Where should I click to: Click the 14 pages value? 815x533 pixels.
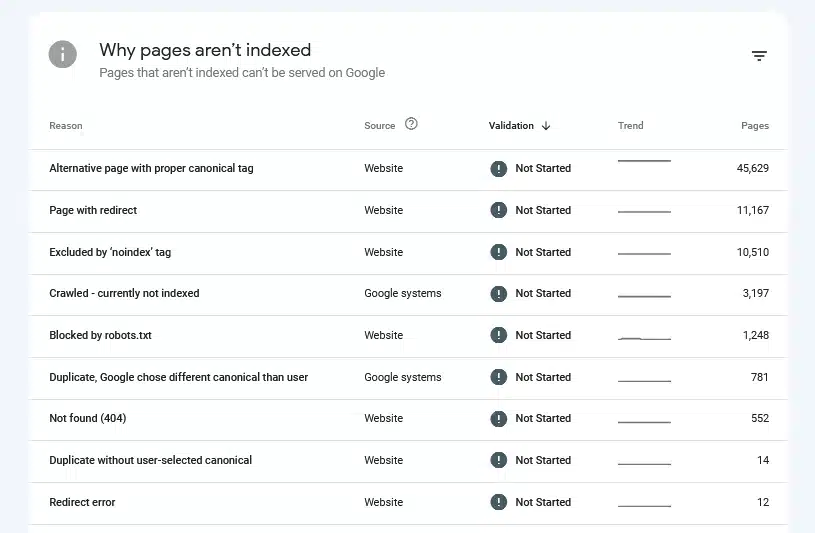click(763, 460)
